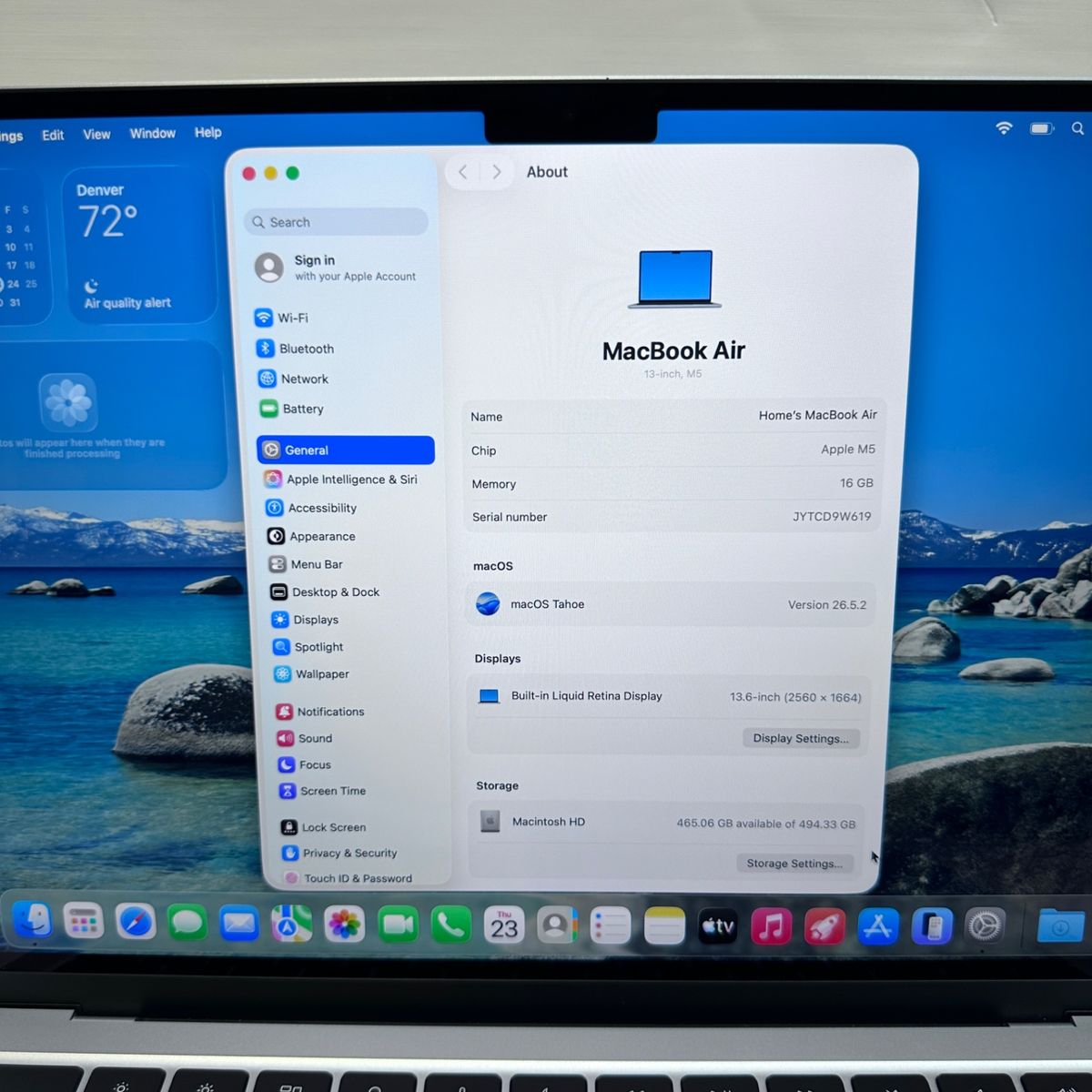Open the Sound settings
The height and width of the screenshot is (1092, 1092).
[x=305, y=738]
